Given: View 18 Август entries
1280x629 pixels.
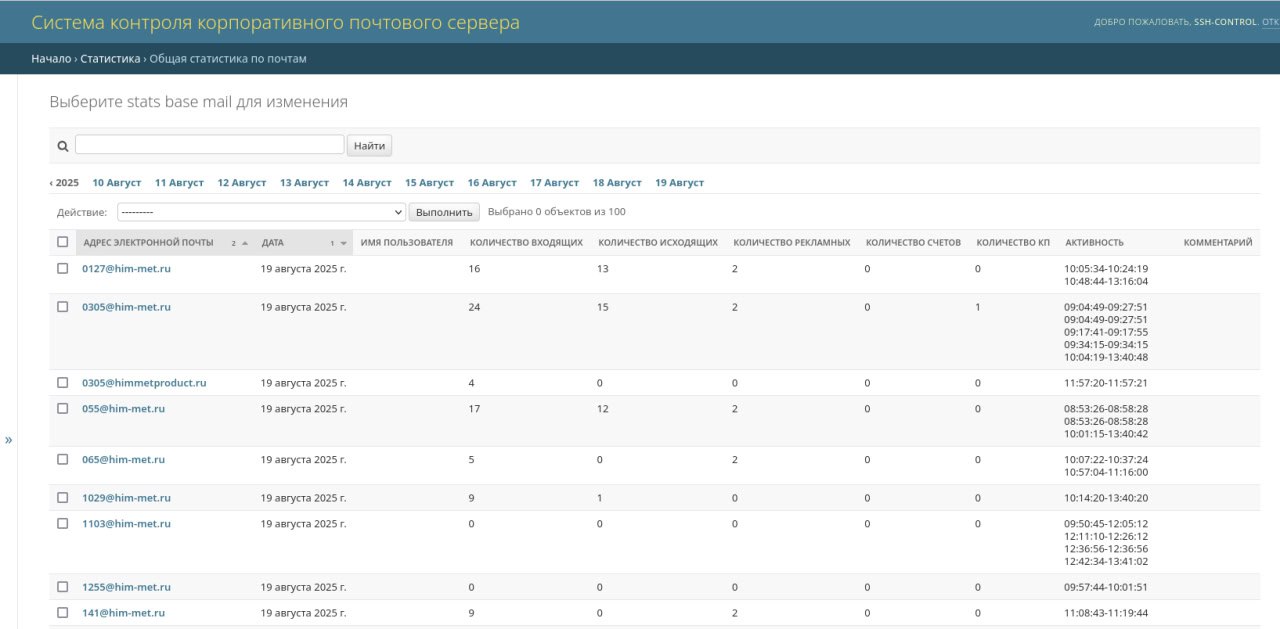Looking at the screenshot, I should [617, 183].
